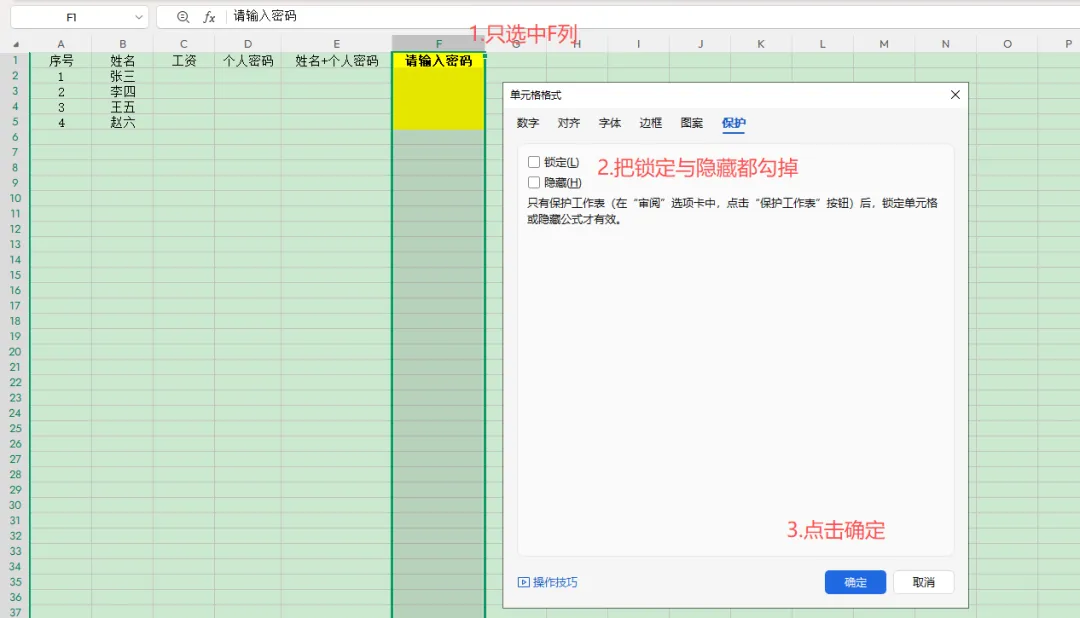Open the 操作技巧 link
The image size is (1080, 618).
tap(555, 582)
